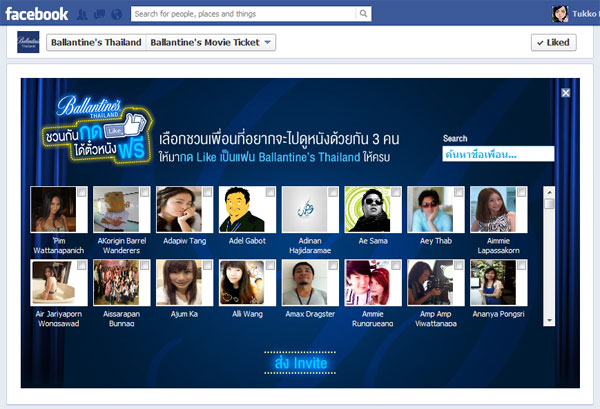The image size is (600, 409).
Task: Select Amax Dragster's photo
Action: point(305,283)
